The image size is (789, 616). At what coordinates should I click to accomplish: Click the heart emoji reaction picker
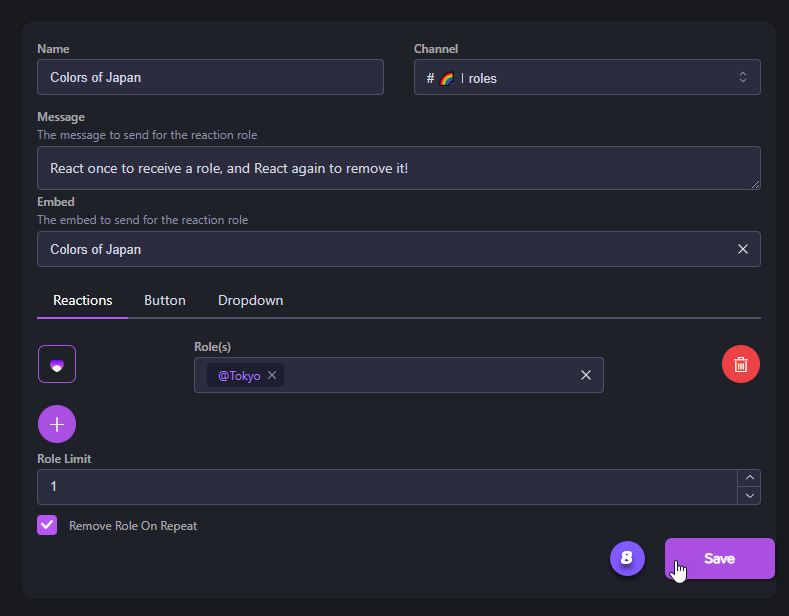click(x=57, y=364)
